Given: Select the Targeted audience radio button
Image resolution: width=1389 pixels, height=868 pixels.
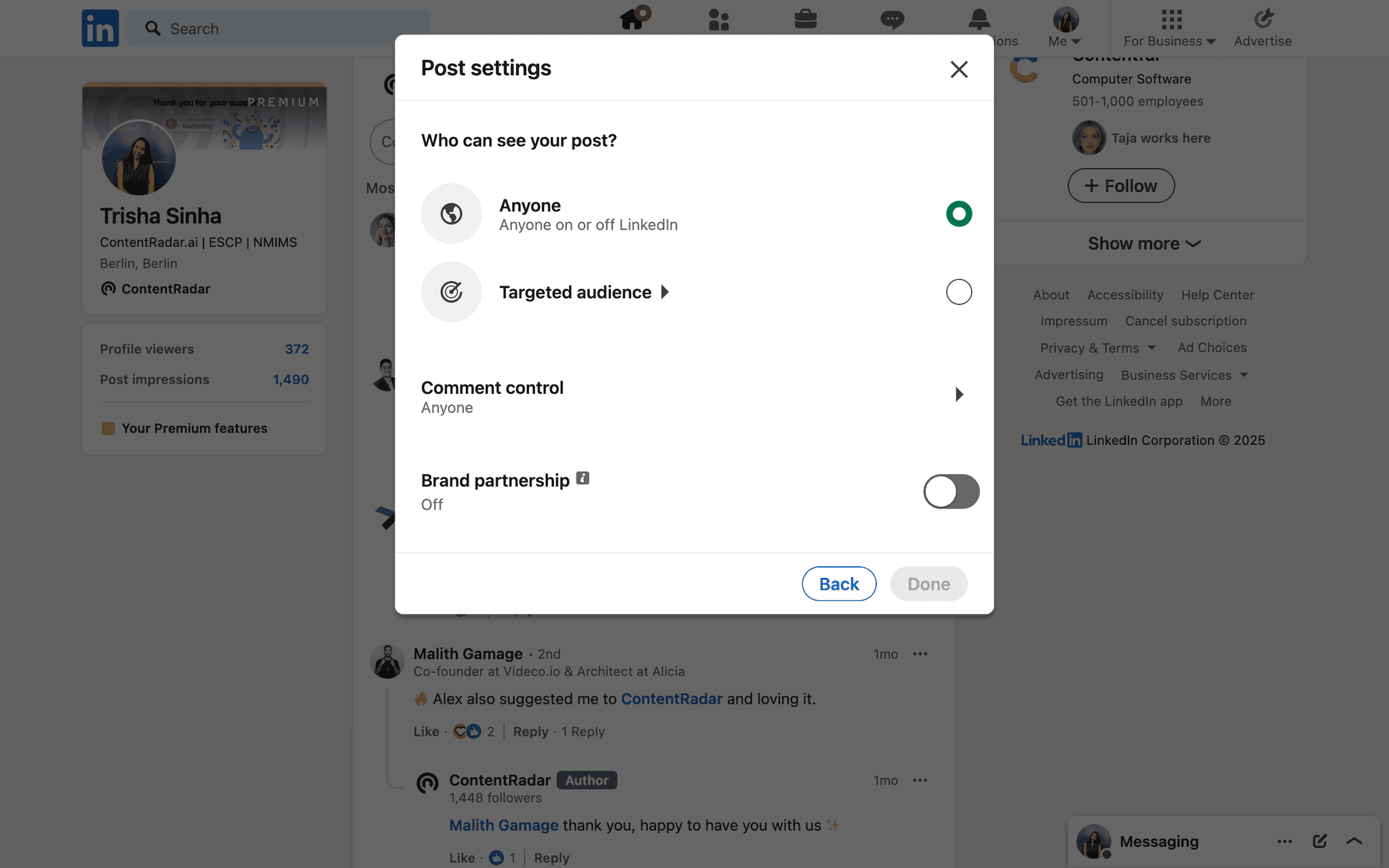Looking at the screenshot, I should click(x=958, y=292).
